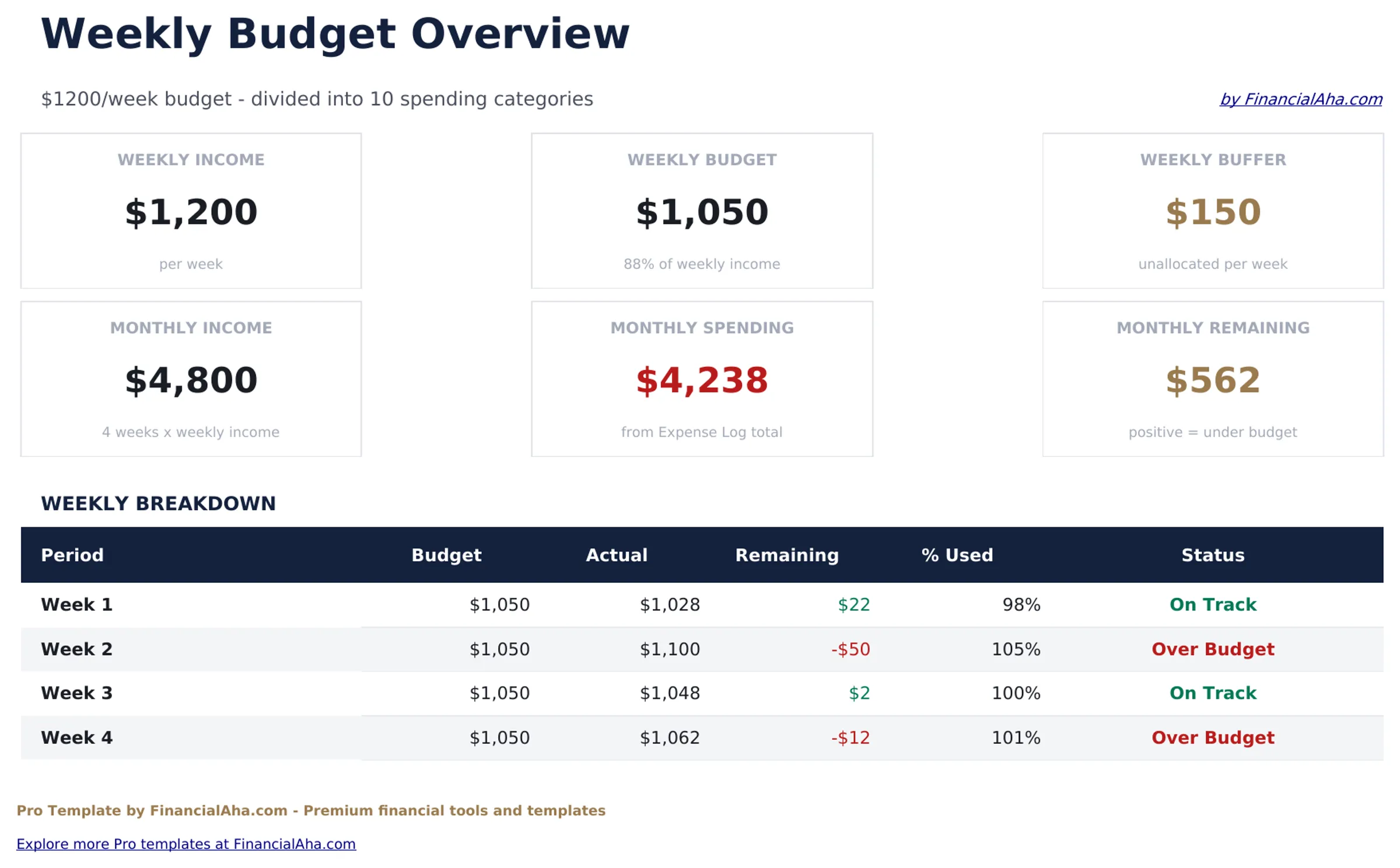Click the On Track status for Week 3
1400x868 pixels.
(x=1212, y=693)
